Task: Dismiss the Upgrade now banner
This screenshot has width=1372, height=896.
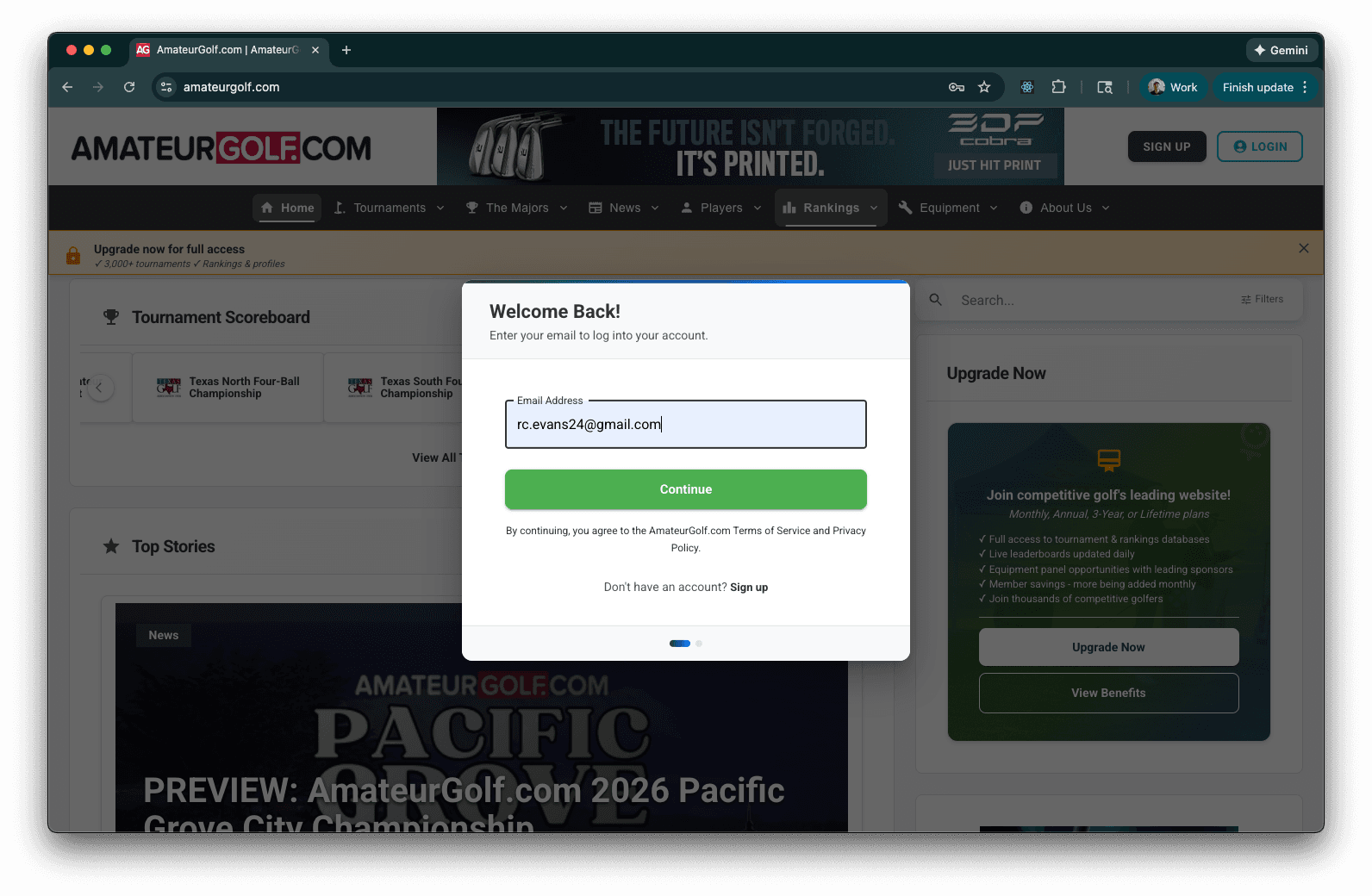Action: click(x=1304, y=248)
